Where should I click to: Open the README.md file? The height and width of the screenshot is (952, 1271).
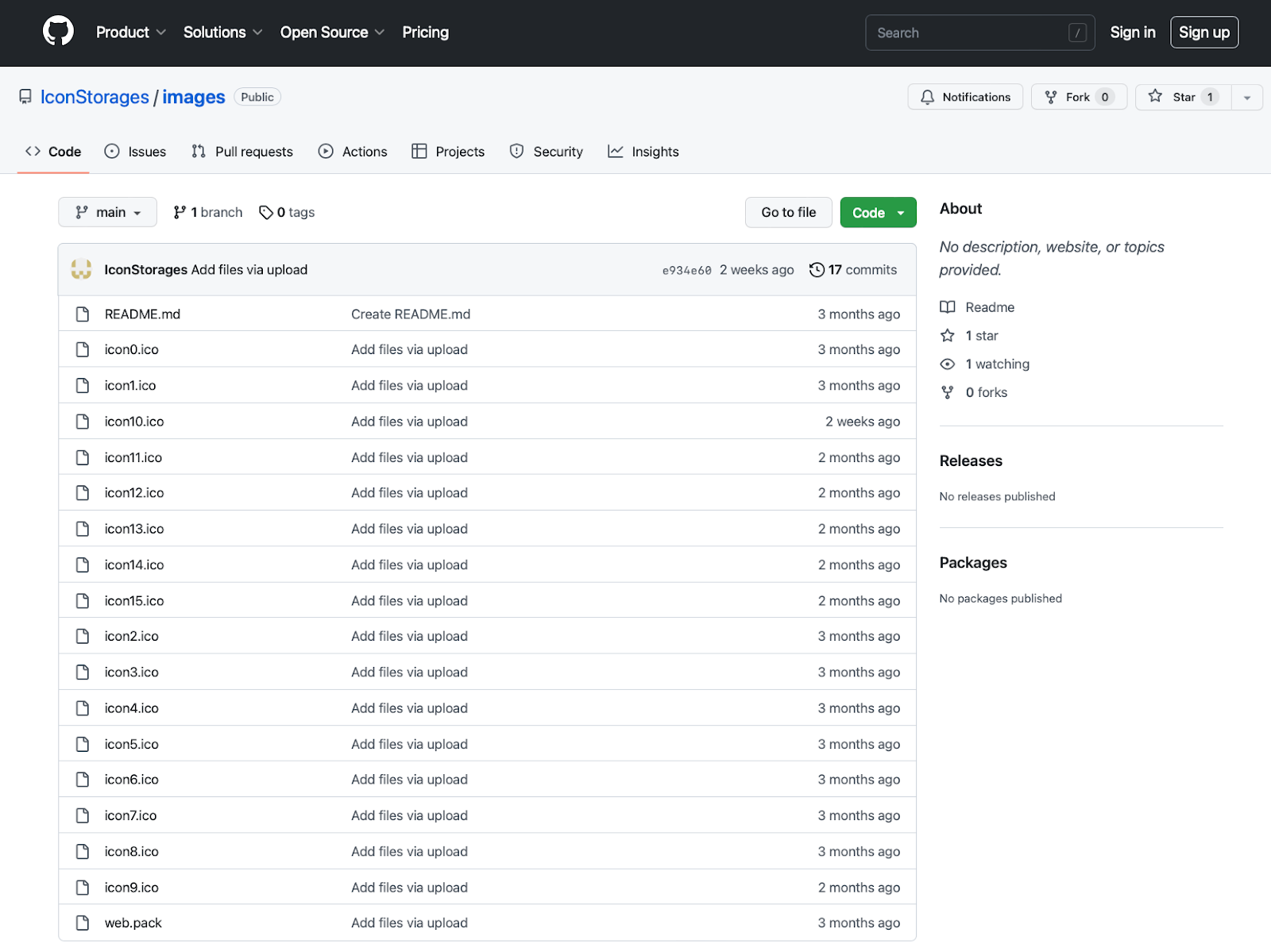point(142,314)
